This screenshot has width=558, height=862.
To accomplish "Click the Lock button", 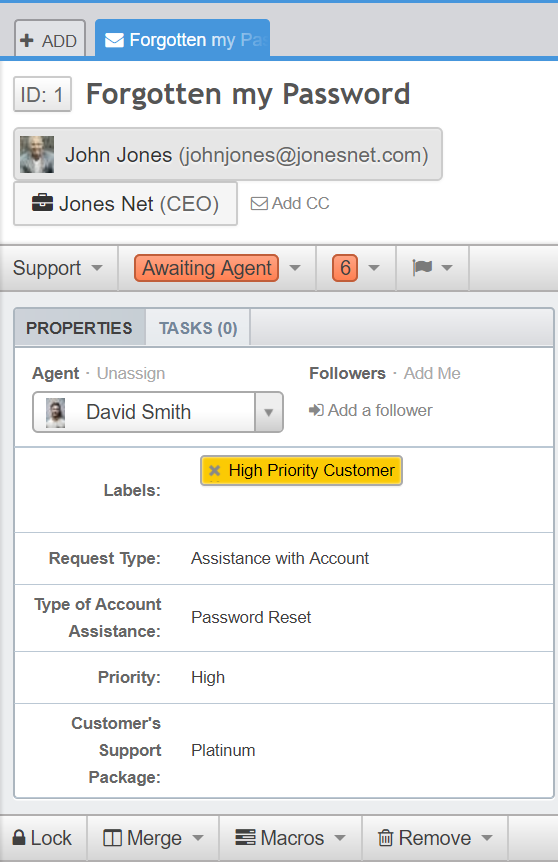I will pyautogui.click(x=43, y=838).
